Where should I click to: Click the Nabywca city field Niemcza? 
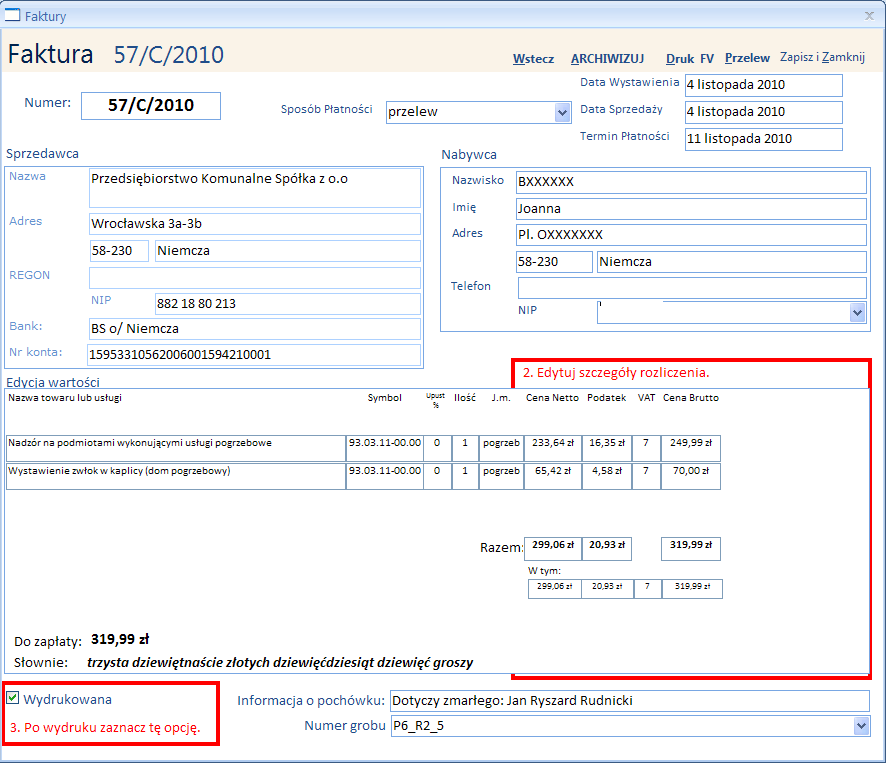point(732,262)
